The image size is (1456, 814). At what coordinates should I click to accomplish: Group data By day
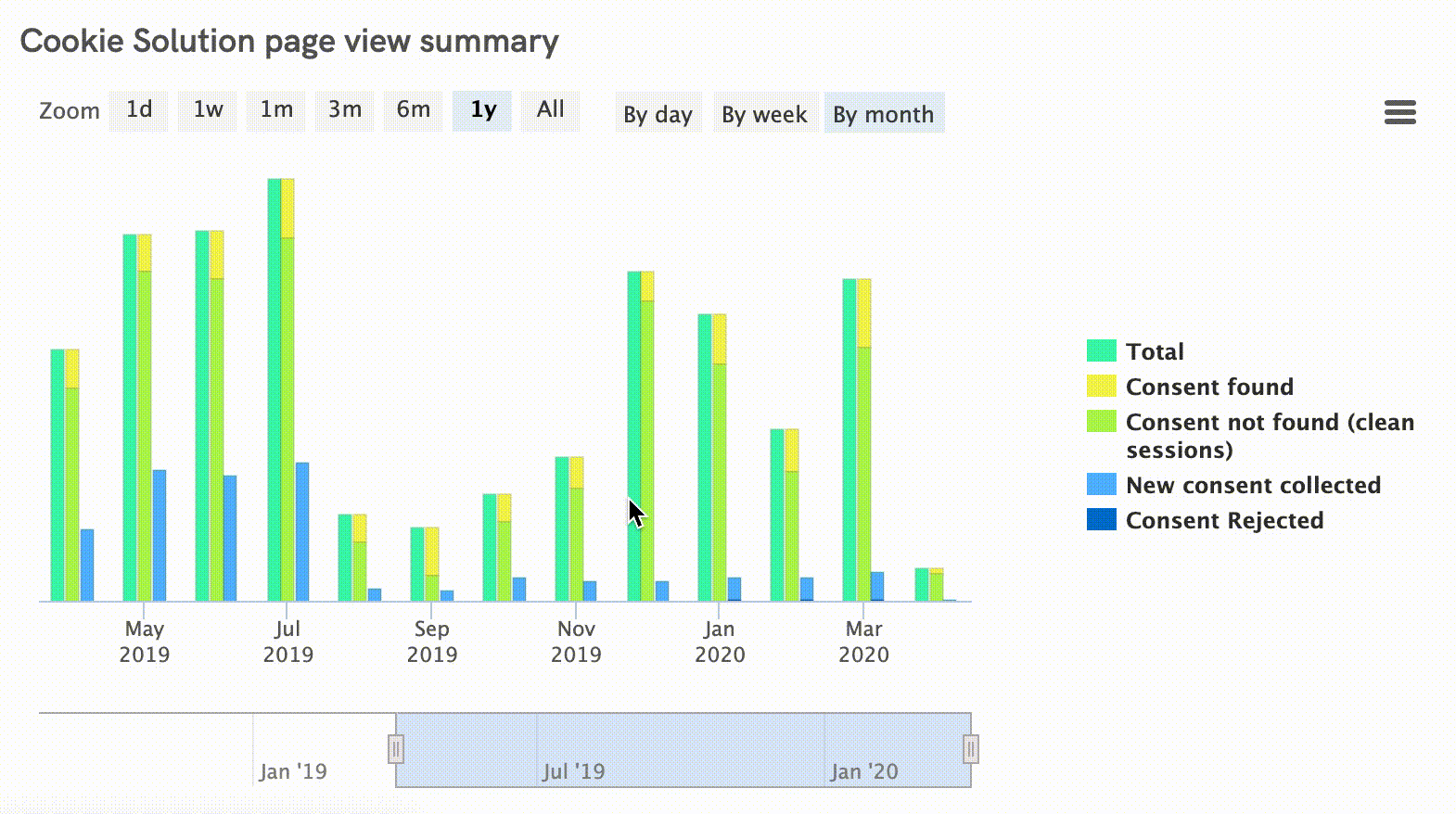[658, 114]
